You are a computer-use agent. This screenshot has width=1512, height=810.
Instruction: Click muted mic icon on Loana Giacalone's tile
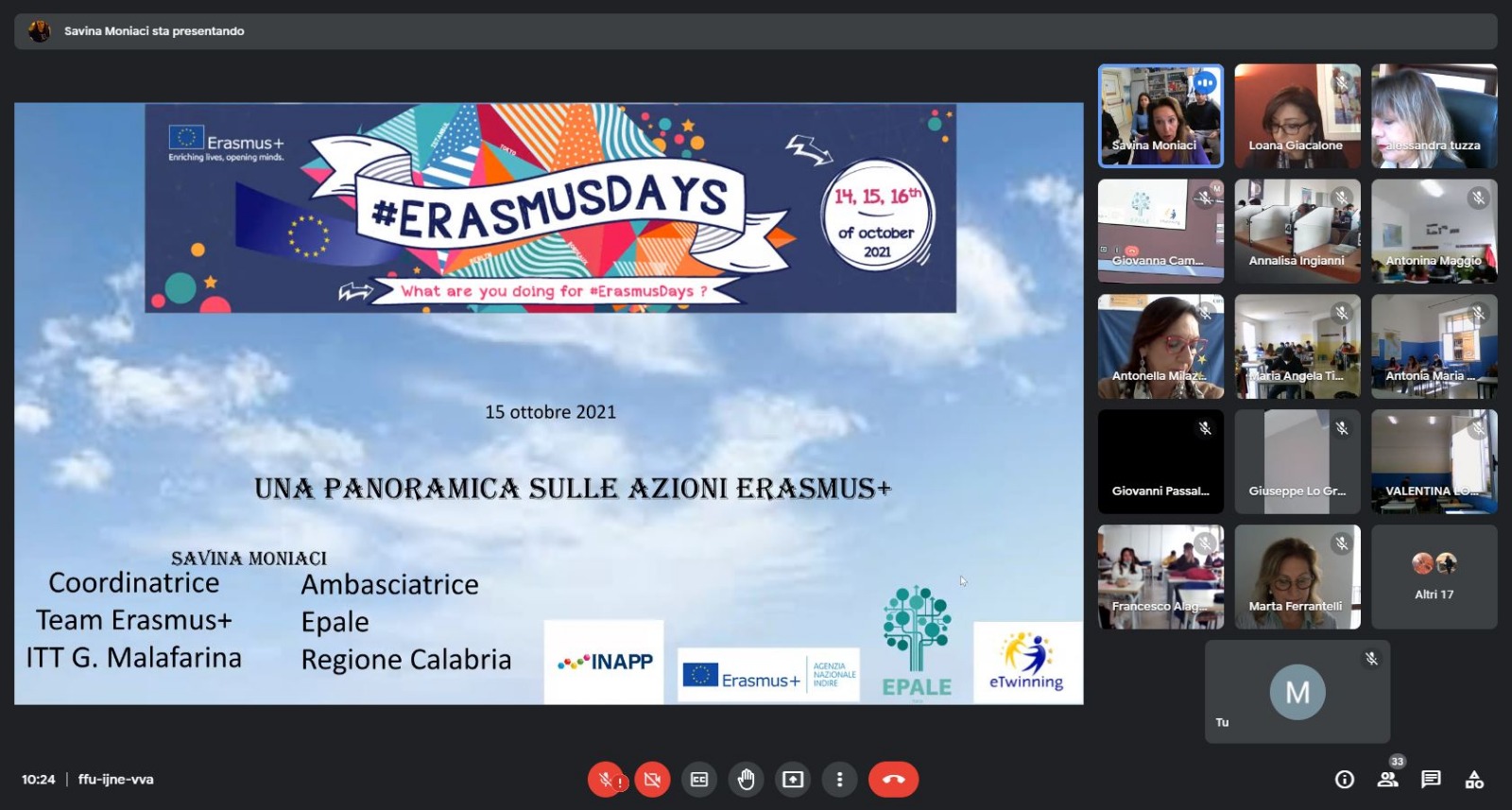click(1342, 83)
